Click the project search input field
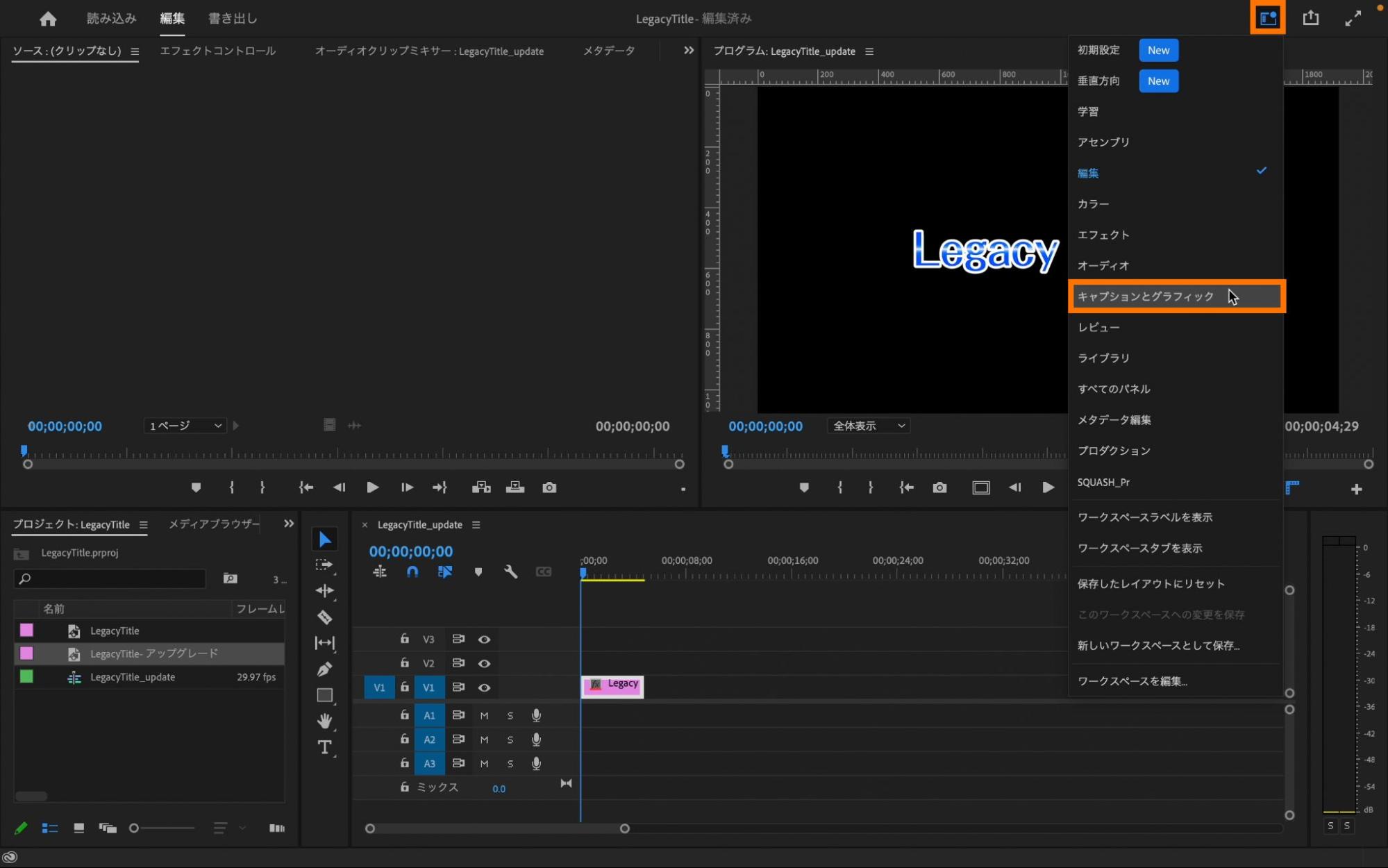Viewport: 1388px width, 868px height. point(111,578)
